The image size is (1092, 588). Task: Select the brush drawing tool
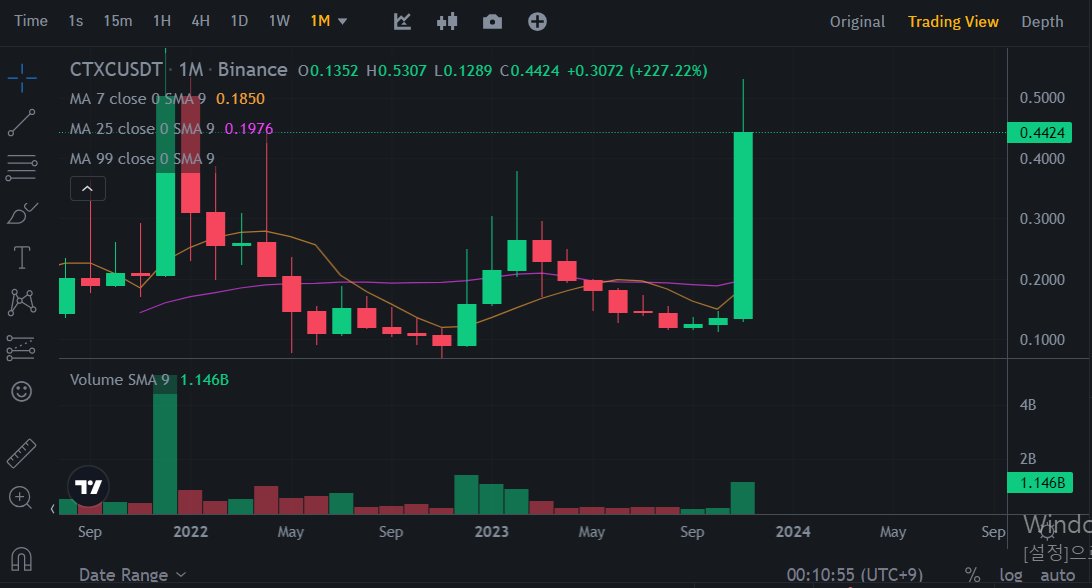click(x=22, y=213)
